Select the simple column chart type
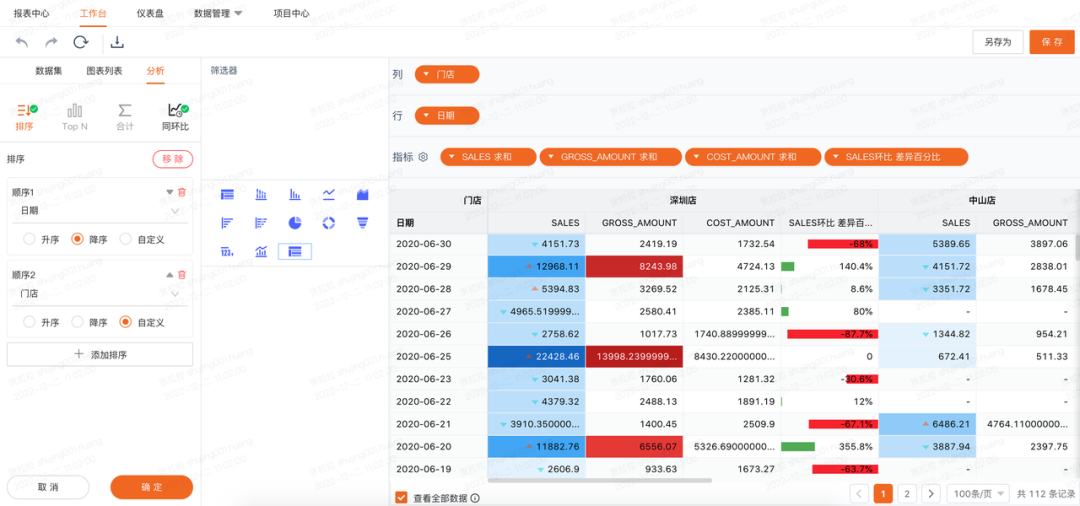Screen dimensions: 1080x506 [295, 195]
